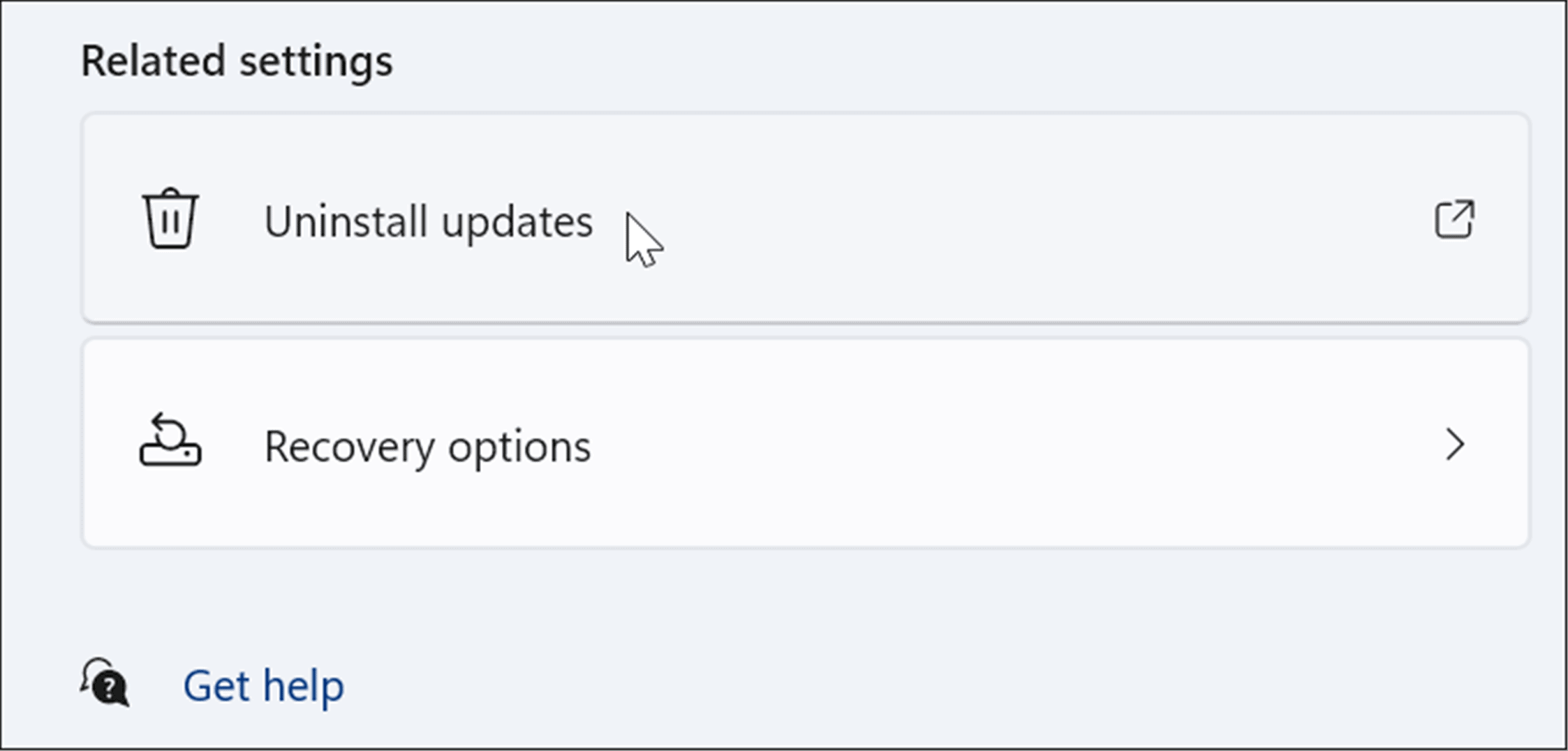The width and height of the screenshot is (1568, 751).
Task: Click the external link icon on Uninstall updates
Action: pyautogui.click(x=1454, y=220)
